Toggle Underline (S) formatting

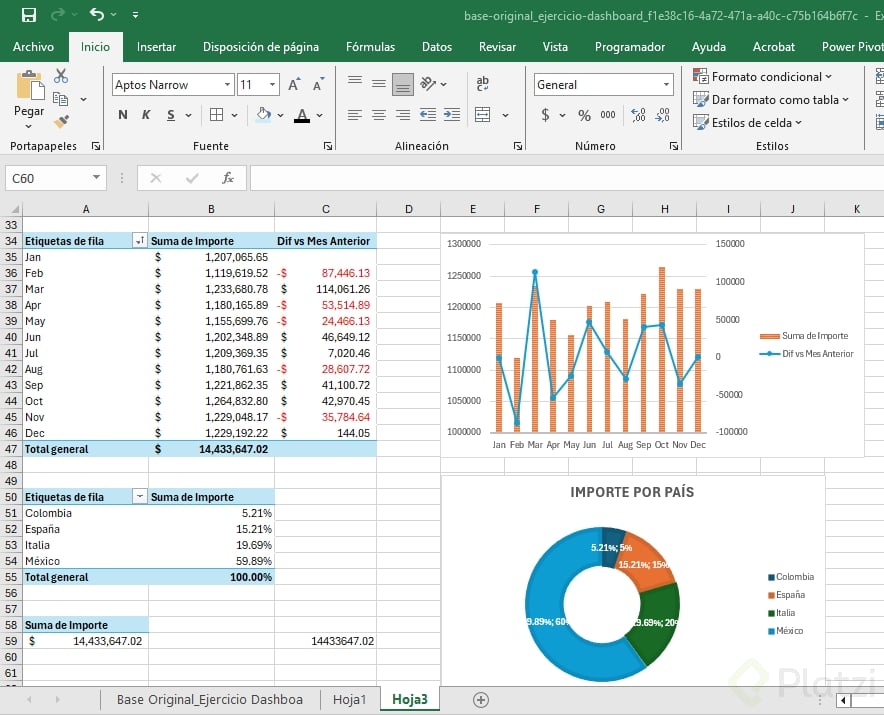(171, 115)
